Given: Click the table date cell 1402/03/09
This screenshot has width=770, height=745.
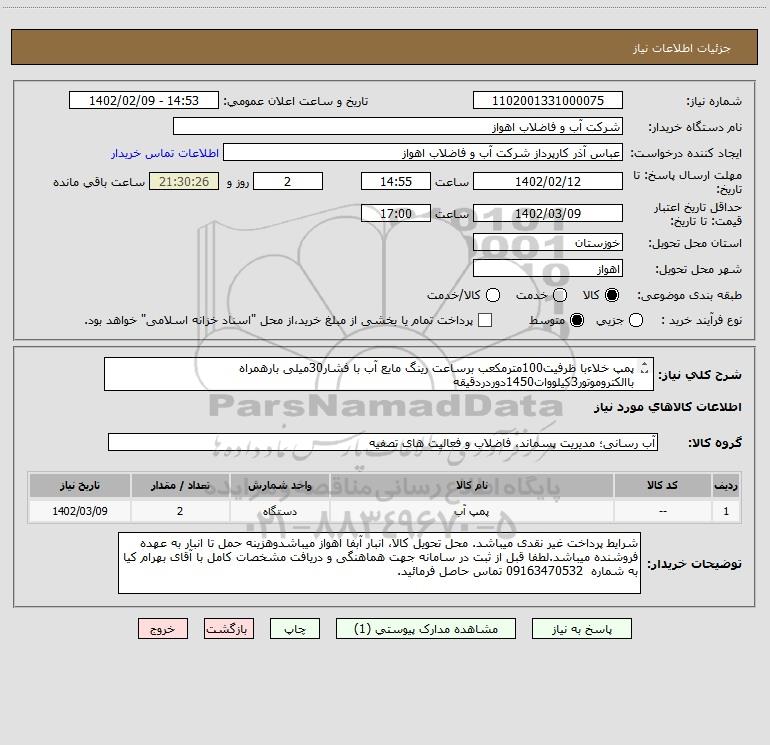Looking at the screenshot, I should 80,511.
